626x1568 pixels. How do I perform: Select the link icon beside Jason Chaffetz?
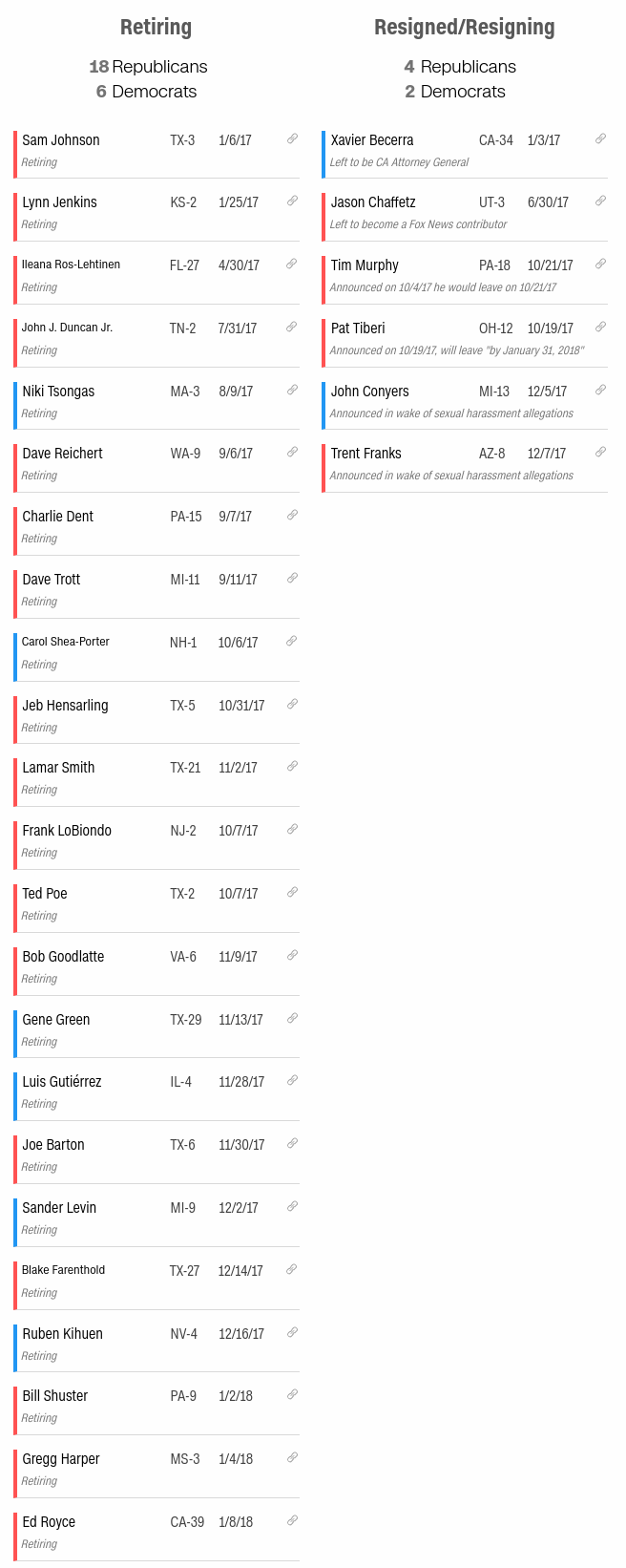pos(600,201)
